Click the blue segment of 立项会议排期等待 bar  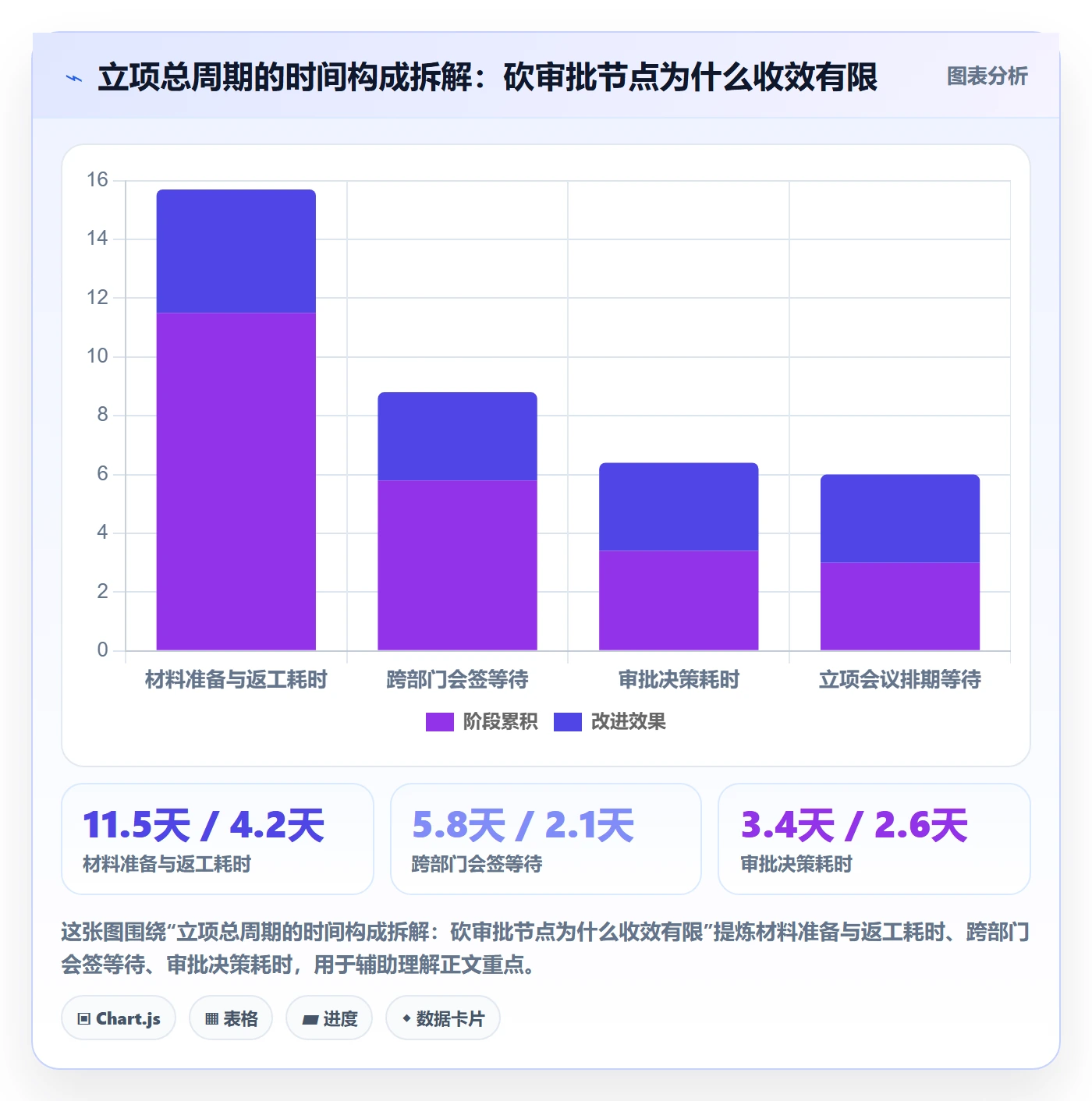tap(900, 519)
